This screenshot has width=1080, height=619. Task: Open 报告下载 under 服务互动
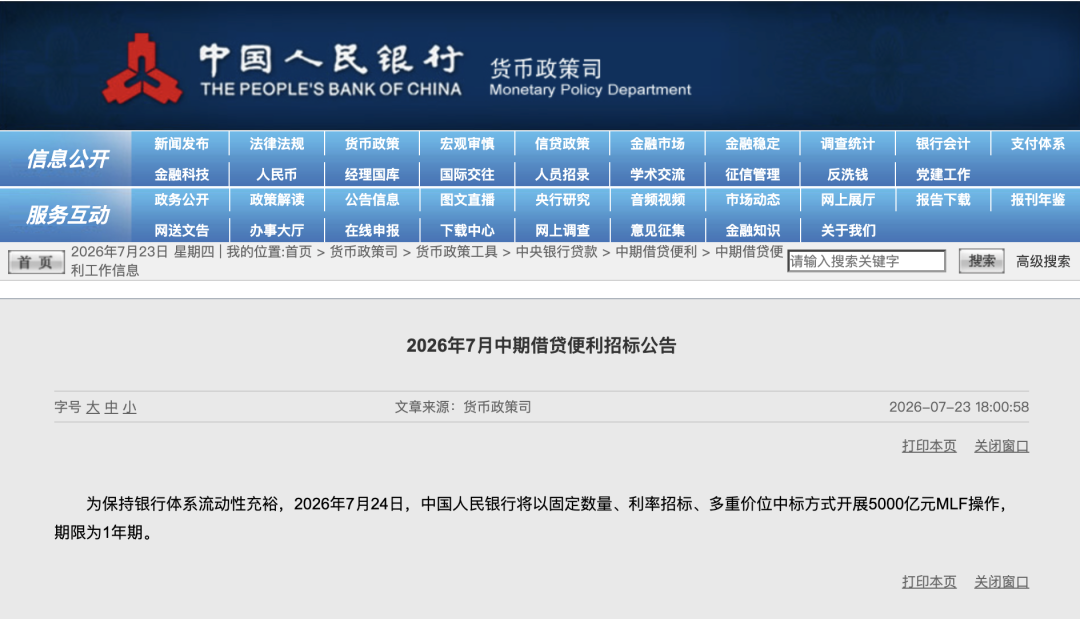click(942, 200)
